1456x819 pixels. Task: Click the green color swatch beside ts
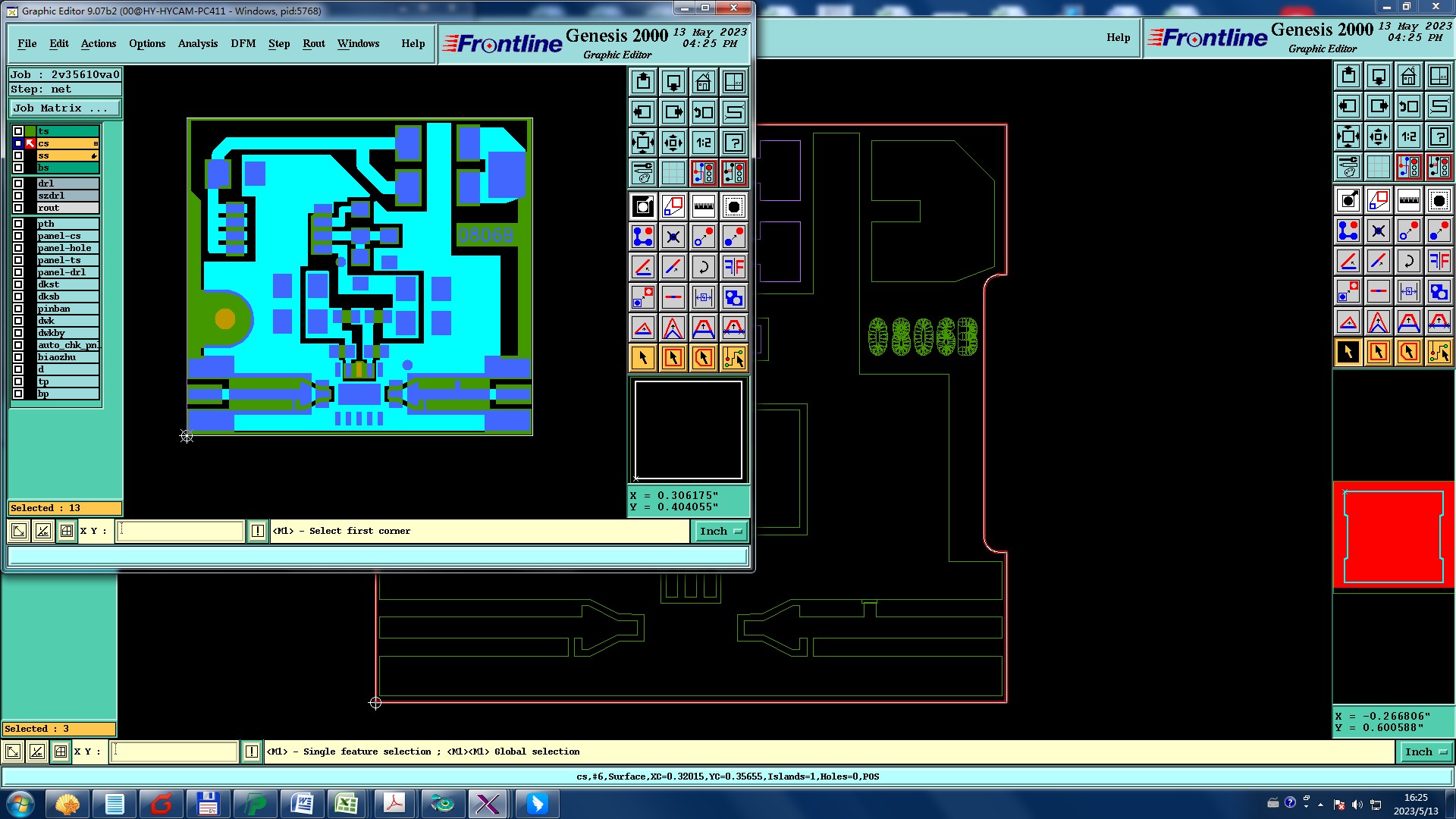[x=30, y=131]
